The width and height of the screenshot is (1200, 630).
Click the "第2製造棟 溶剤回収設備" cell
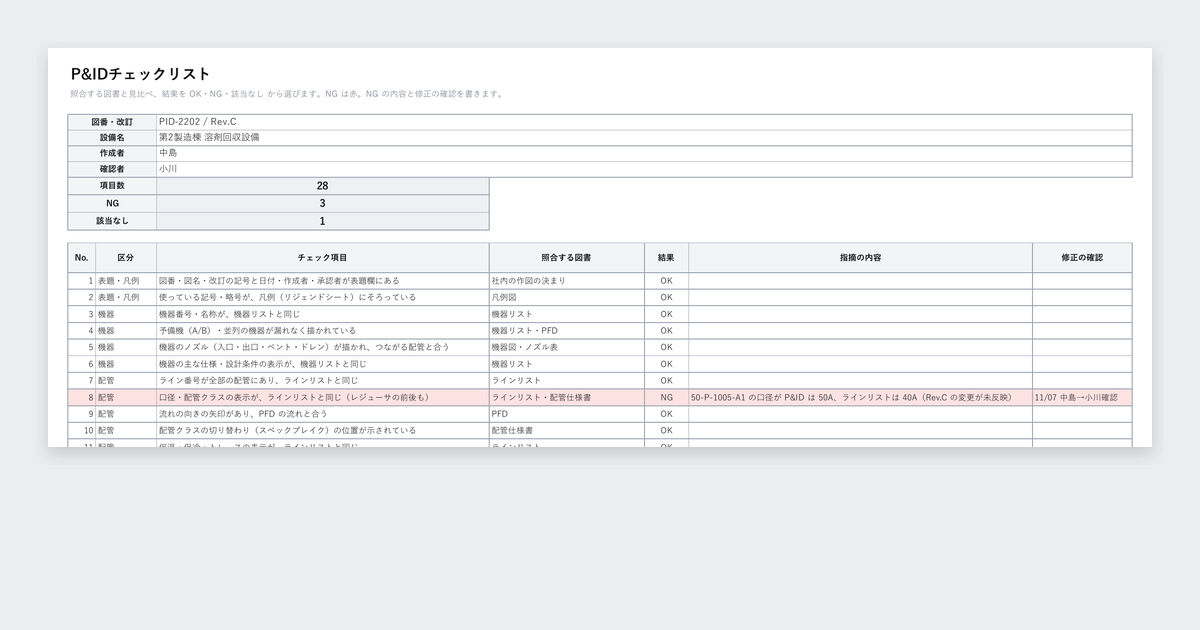(x=644, y=138)
